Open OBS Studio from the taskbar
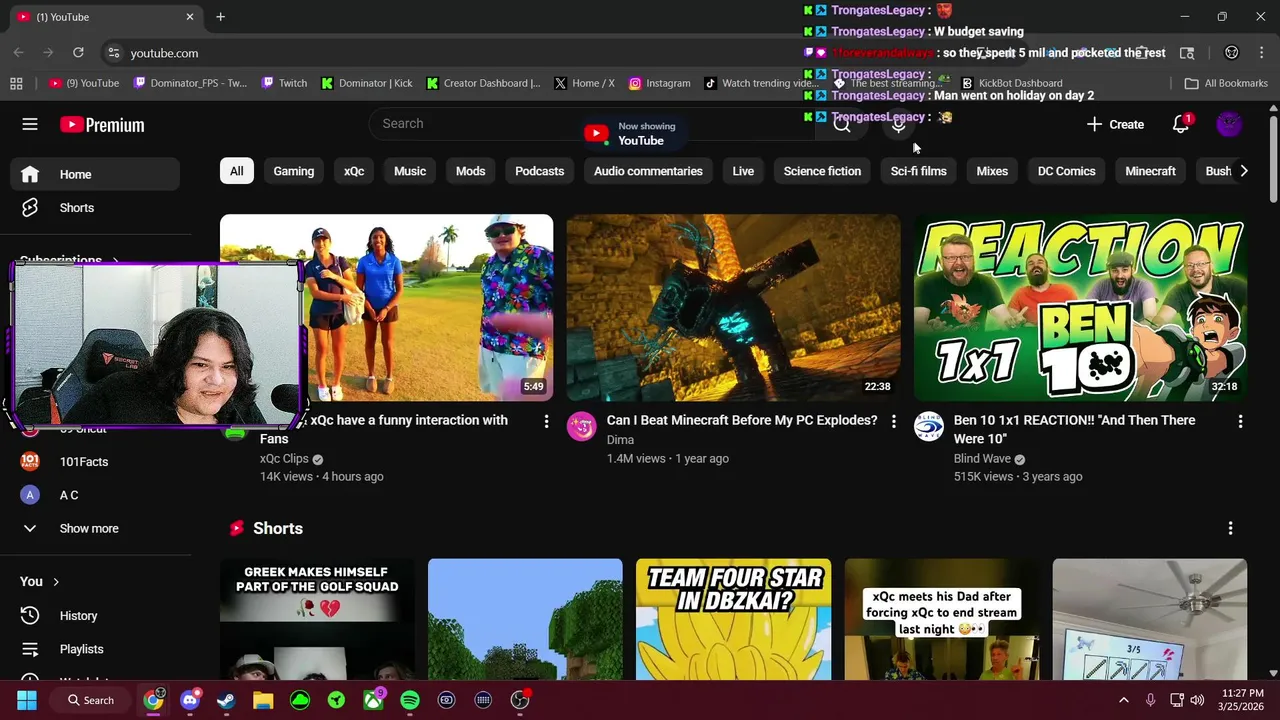 520,700
